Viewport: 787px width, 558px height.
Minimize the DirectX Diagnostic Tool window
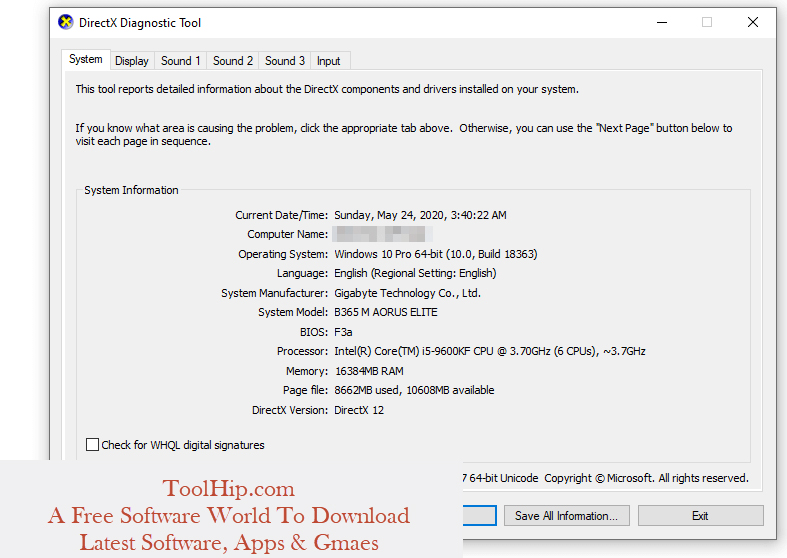pyautogui.click(x=662, y=23)
